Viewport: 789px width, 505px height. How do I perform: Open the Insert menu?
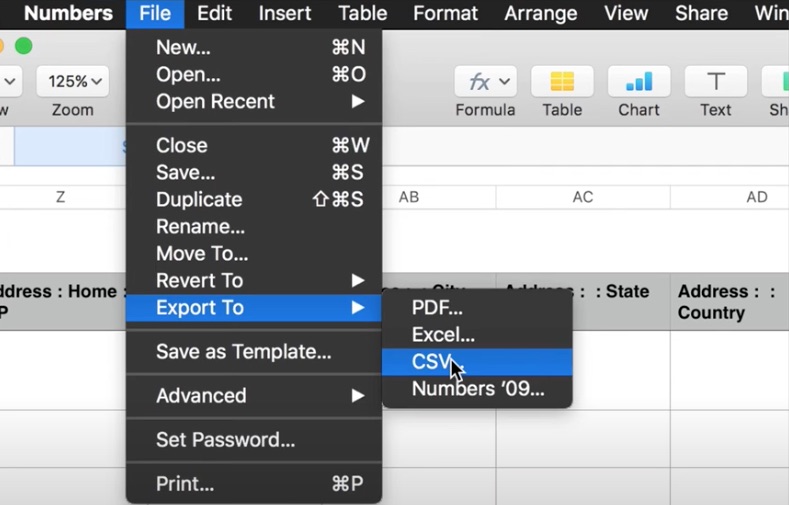point(286,14)
